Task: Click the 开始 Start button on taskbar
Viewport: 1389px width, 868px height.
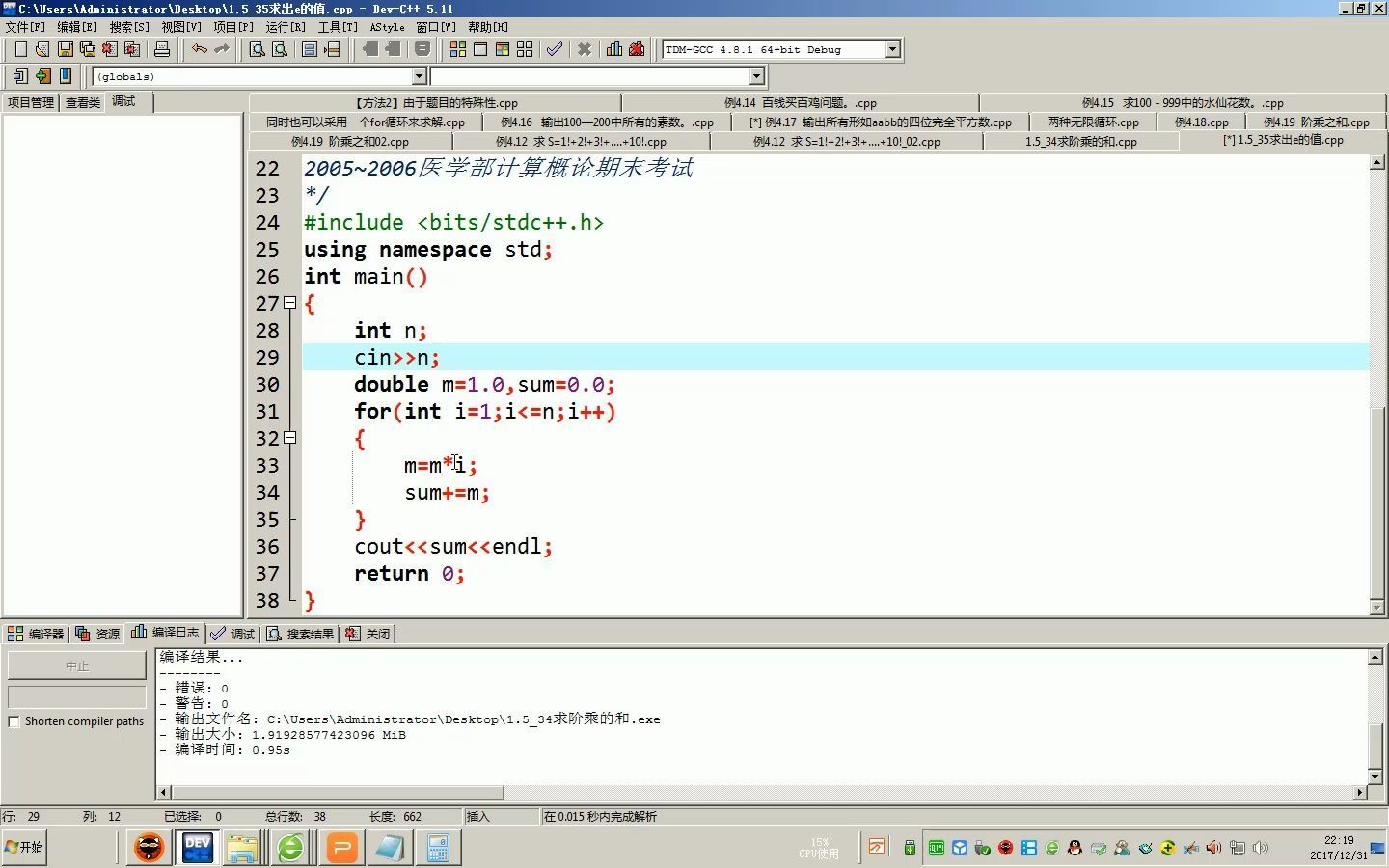Action: 24,847
